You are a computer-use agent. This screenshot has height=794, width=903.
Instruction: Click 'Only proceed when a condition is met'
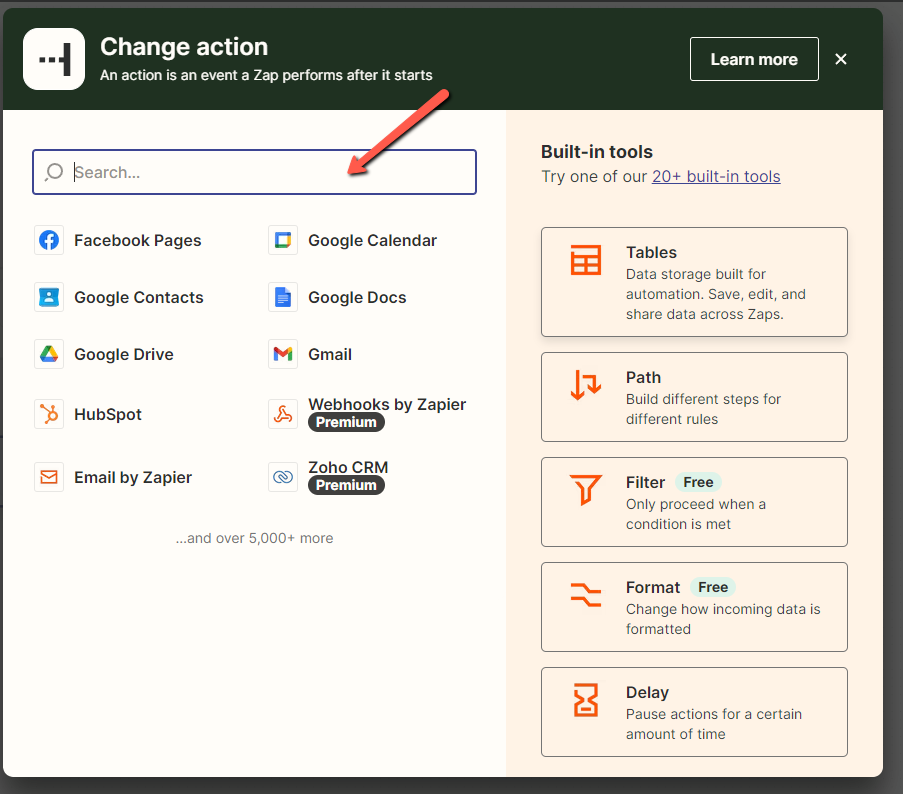(x=696, y=514)
